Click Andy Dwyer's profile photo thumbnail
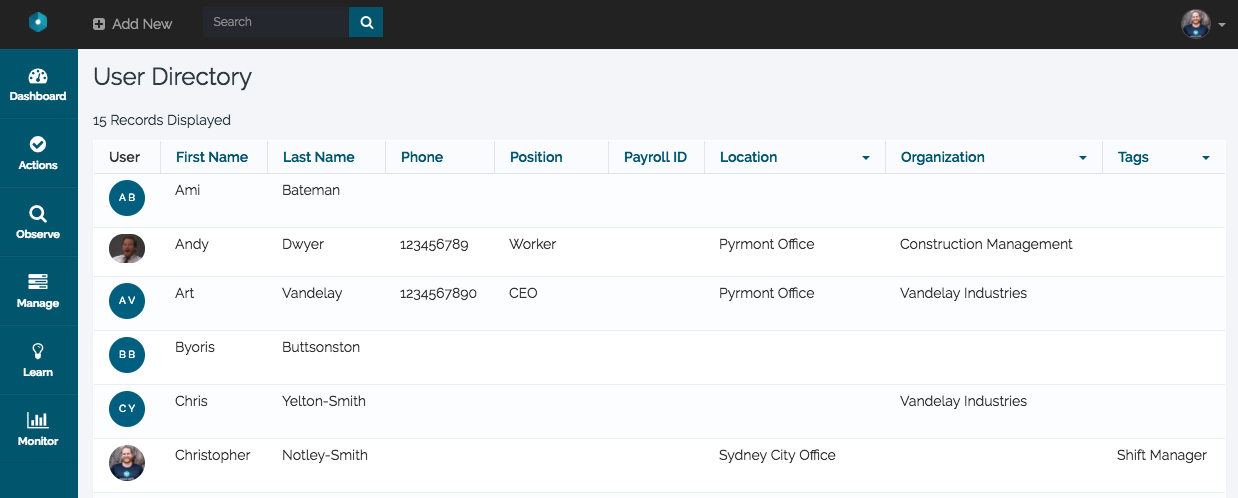 tap(127, 249)
